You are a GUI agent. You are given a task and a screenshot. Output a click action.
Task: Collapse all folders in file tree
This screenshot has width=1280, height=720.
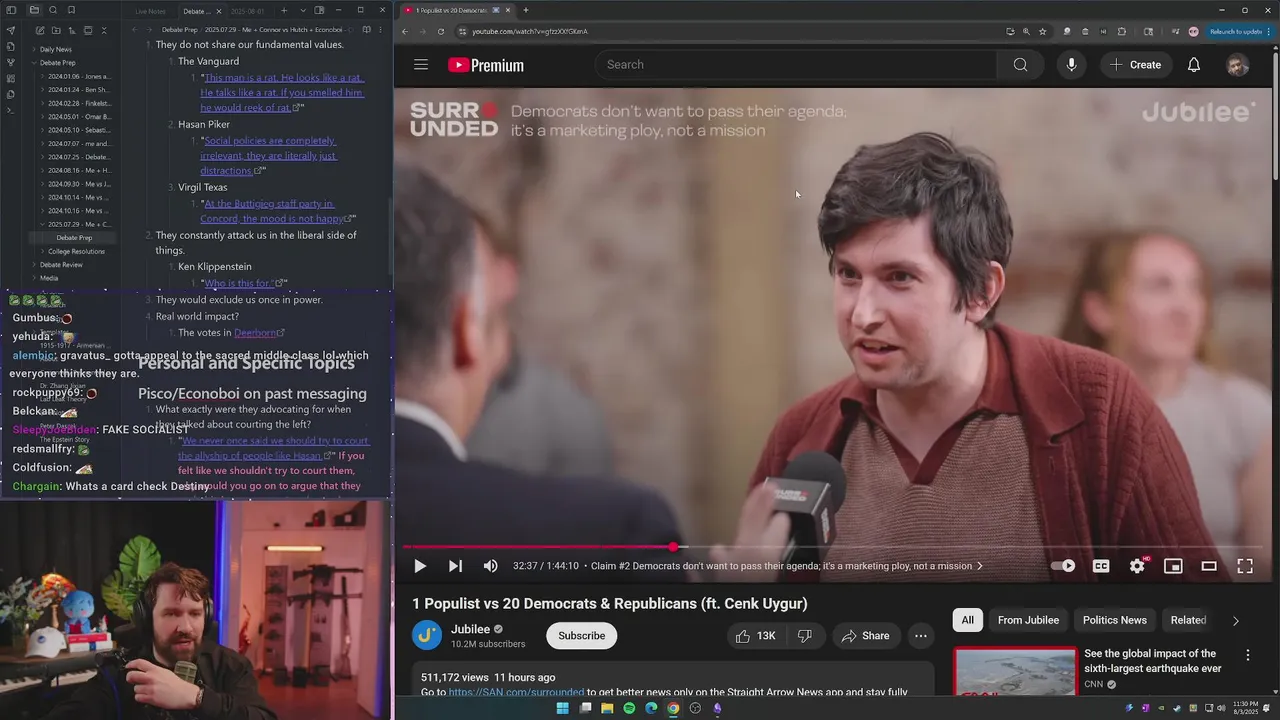(104, 30)
